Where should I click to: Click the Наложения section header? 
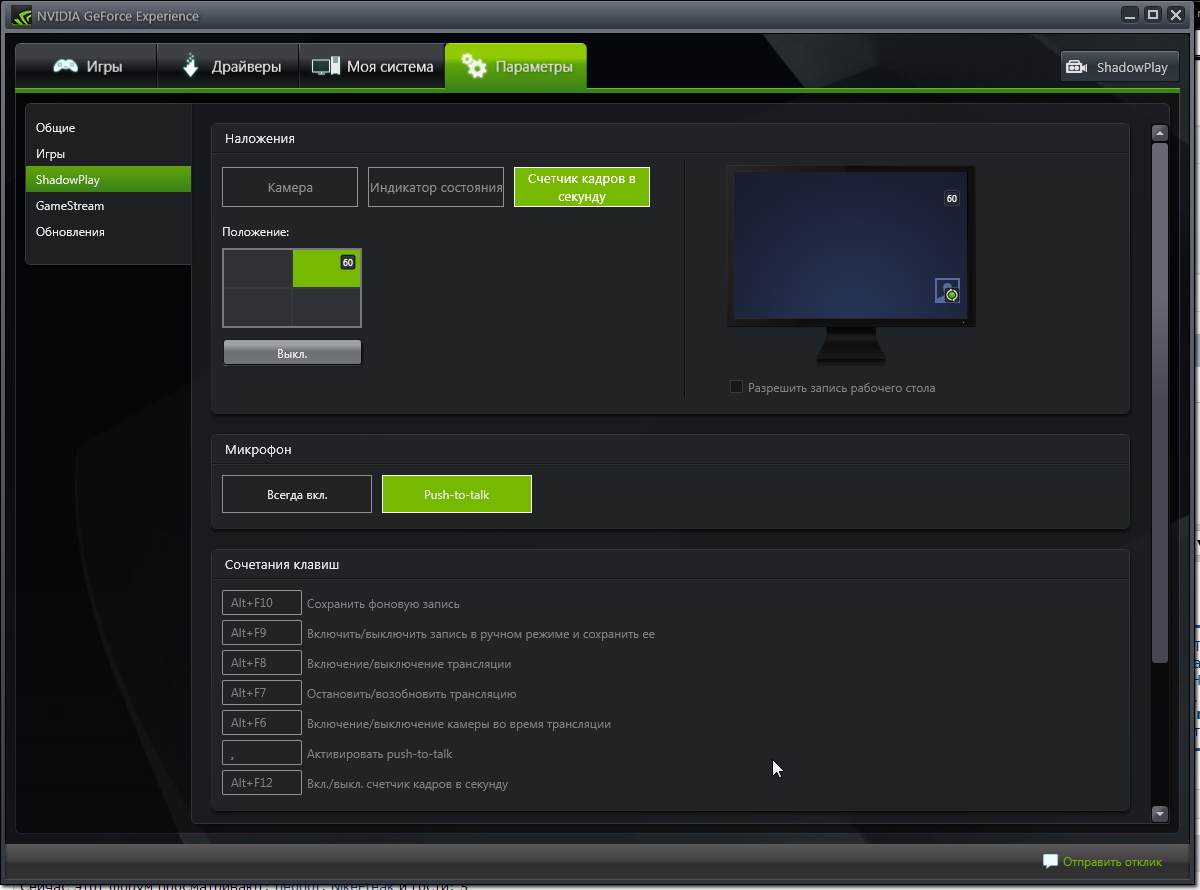(260, 139)
